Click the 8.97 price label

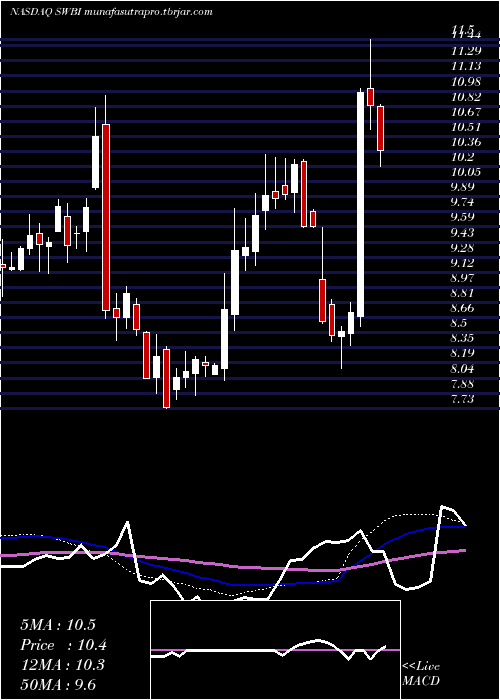pyautogui.click(x=462, y=279)
